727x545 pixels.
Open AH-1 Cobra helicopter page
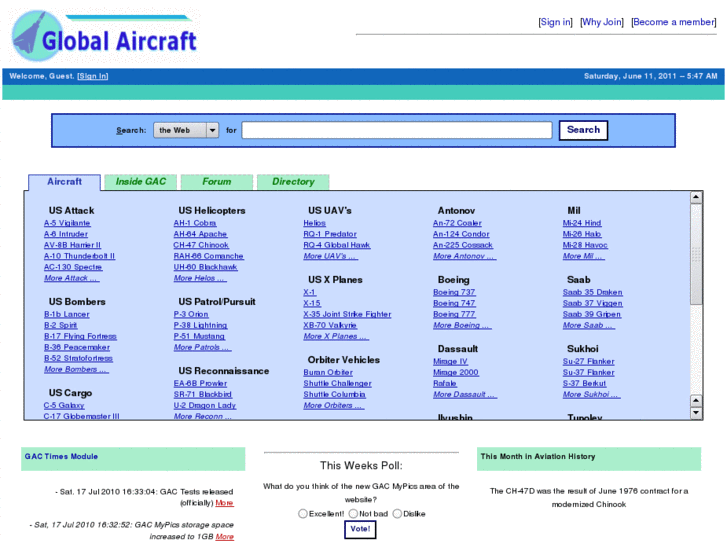point(195,223)
